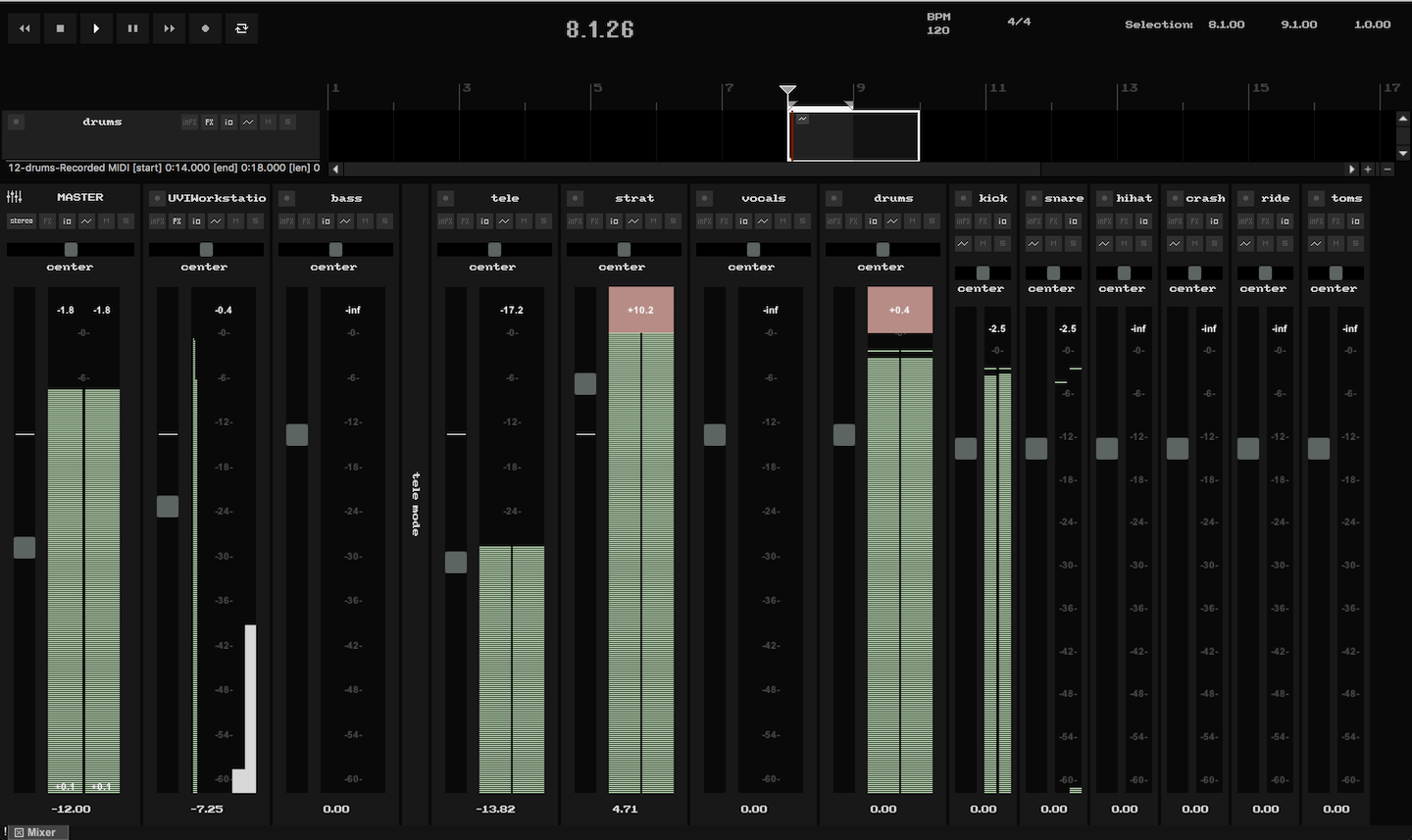
Task: Click the 8.1.26 position display
Action: [600, 29]
